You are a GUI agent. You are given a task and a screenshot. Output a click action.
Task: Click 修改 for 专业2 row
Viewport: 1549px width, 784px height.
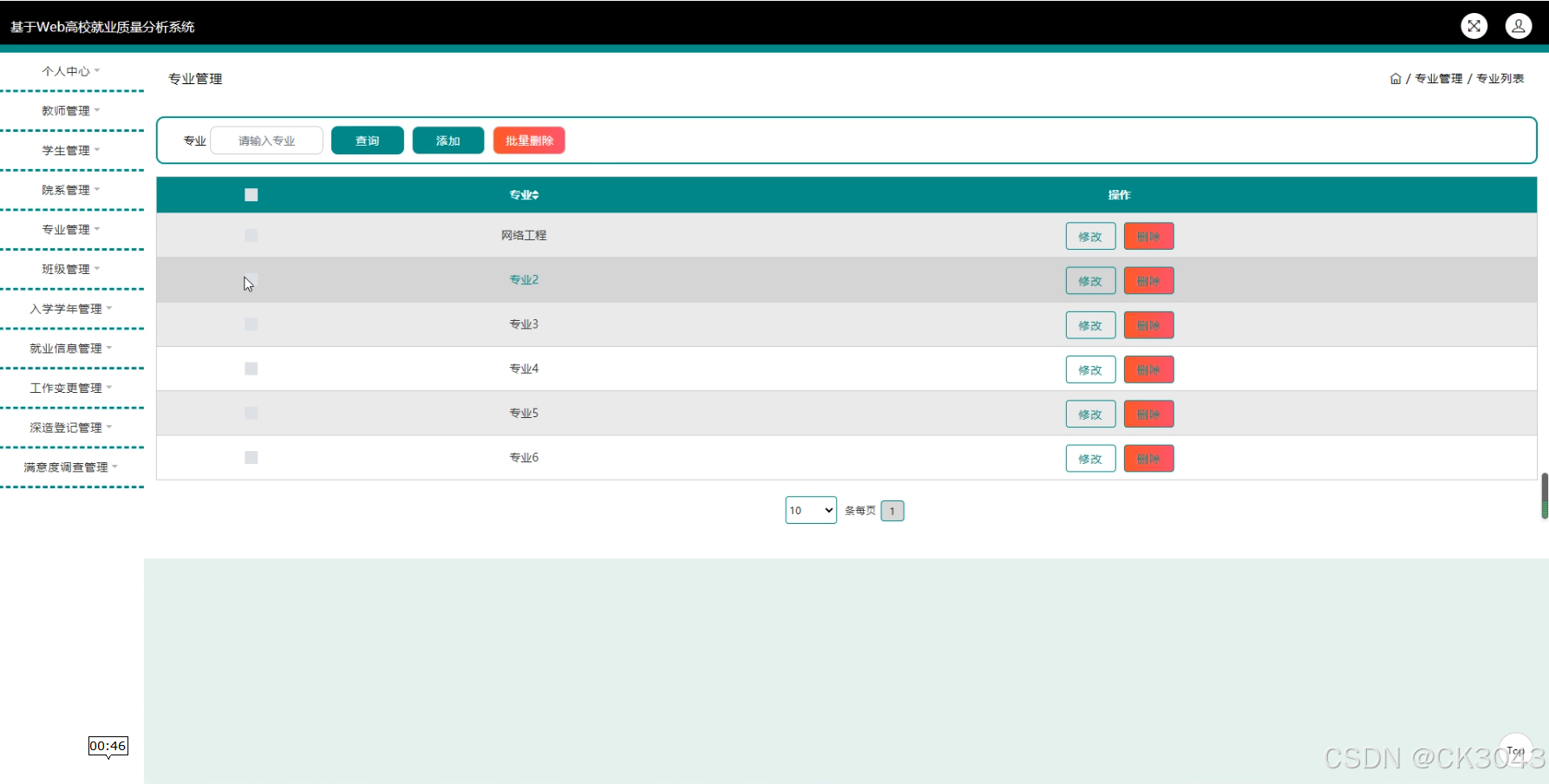click(1090, 281)
